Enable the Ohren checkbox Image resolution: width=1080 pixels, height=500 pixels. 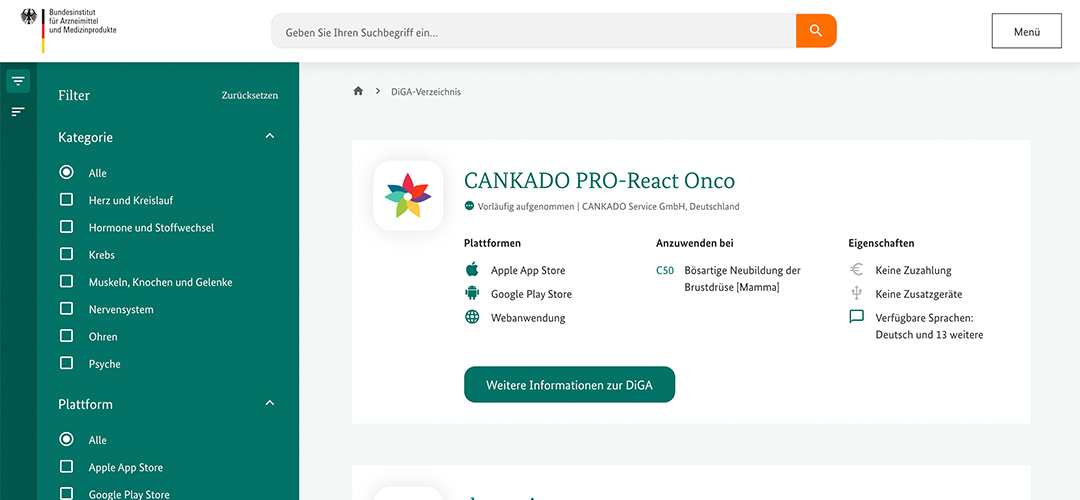click(x=66, y=336)
